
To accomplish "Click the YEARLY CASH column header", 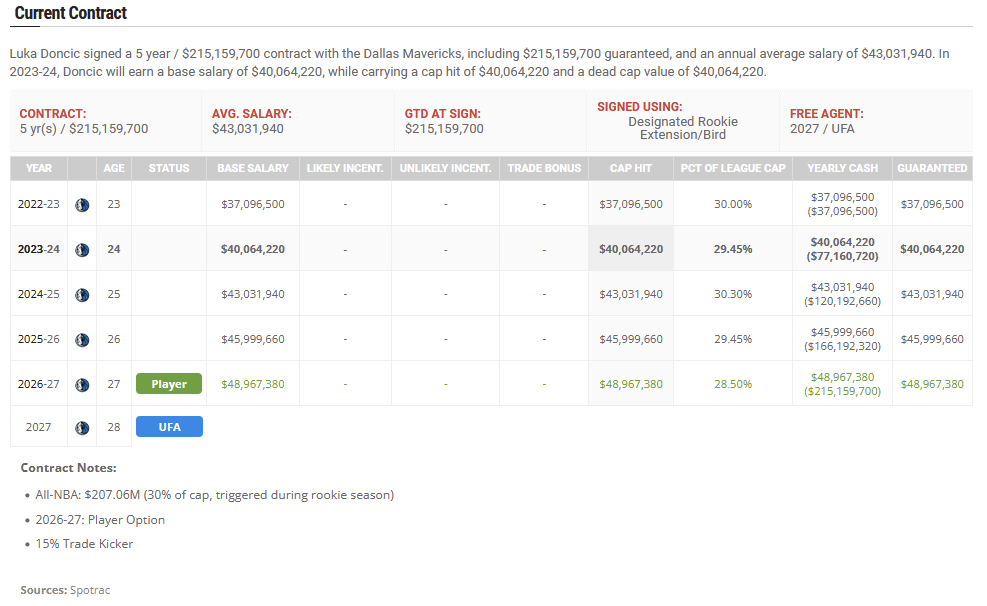I will click(x=842, y=168).
